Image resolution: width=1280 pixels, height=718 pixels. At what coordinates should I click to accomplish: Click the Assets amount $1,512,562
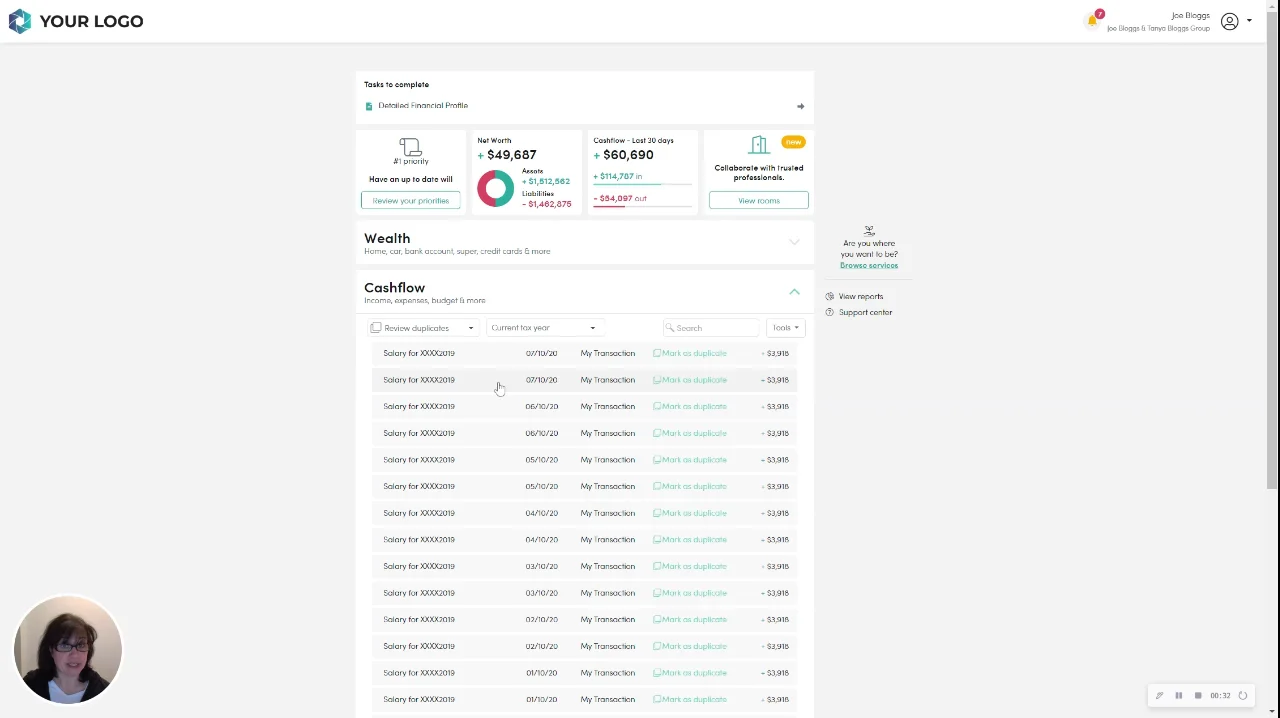pos(546,181)
